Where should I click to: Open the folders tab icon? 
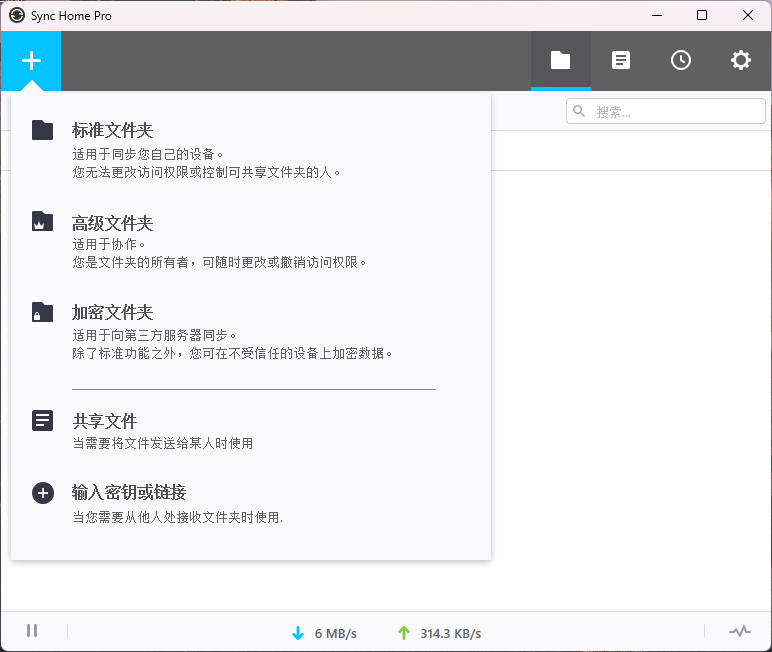(x=560, y=61)
